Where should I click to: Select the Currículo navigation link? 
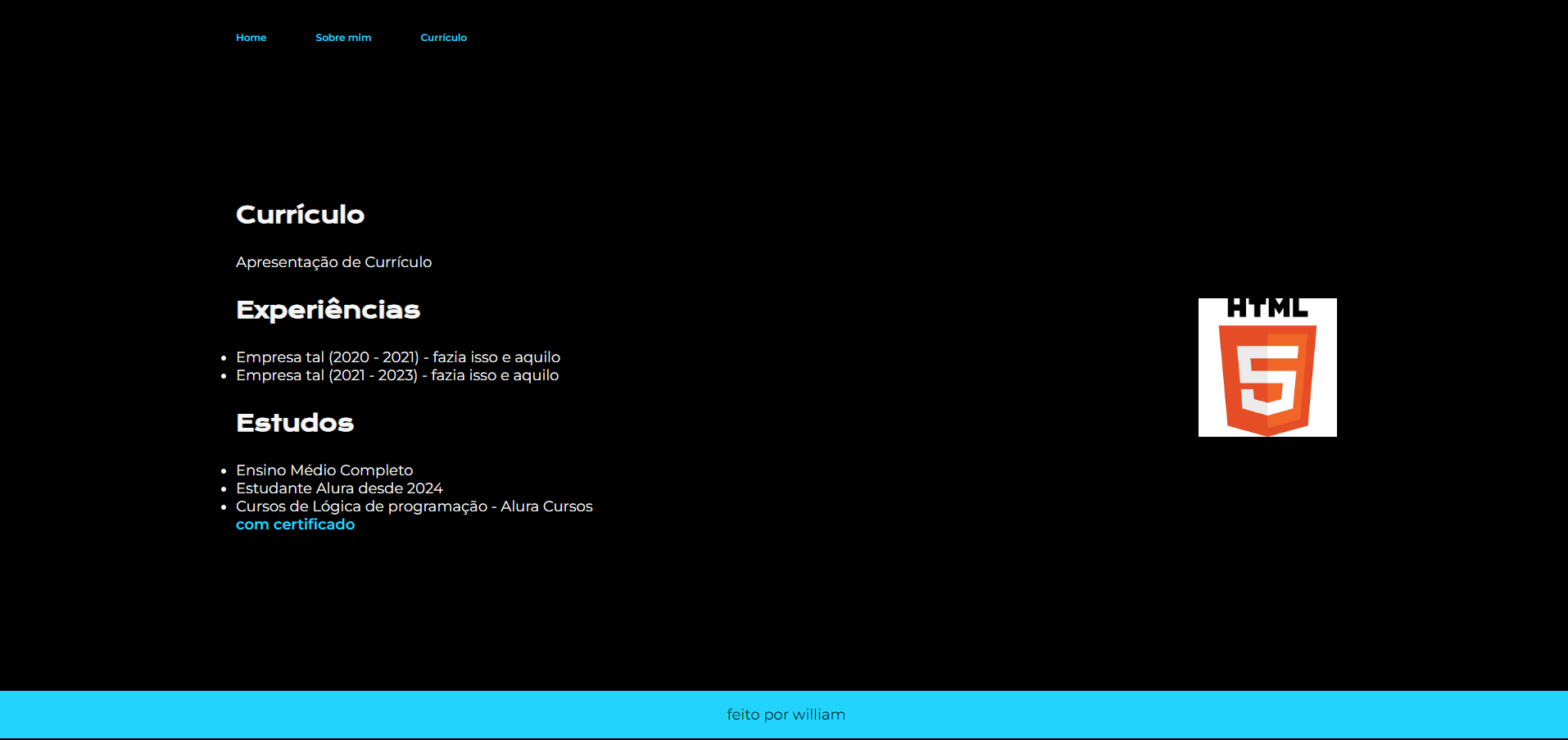[443, 38]
